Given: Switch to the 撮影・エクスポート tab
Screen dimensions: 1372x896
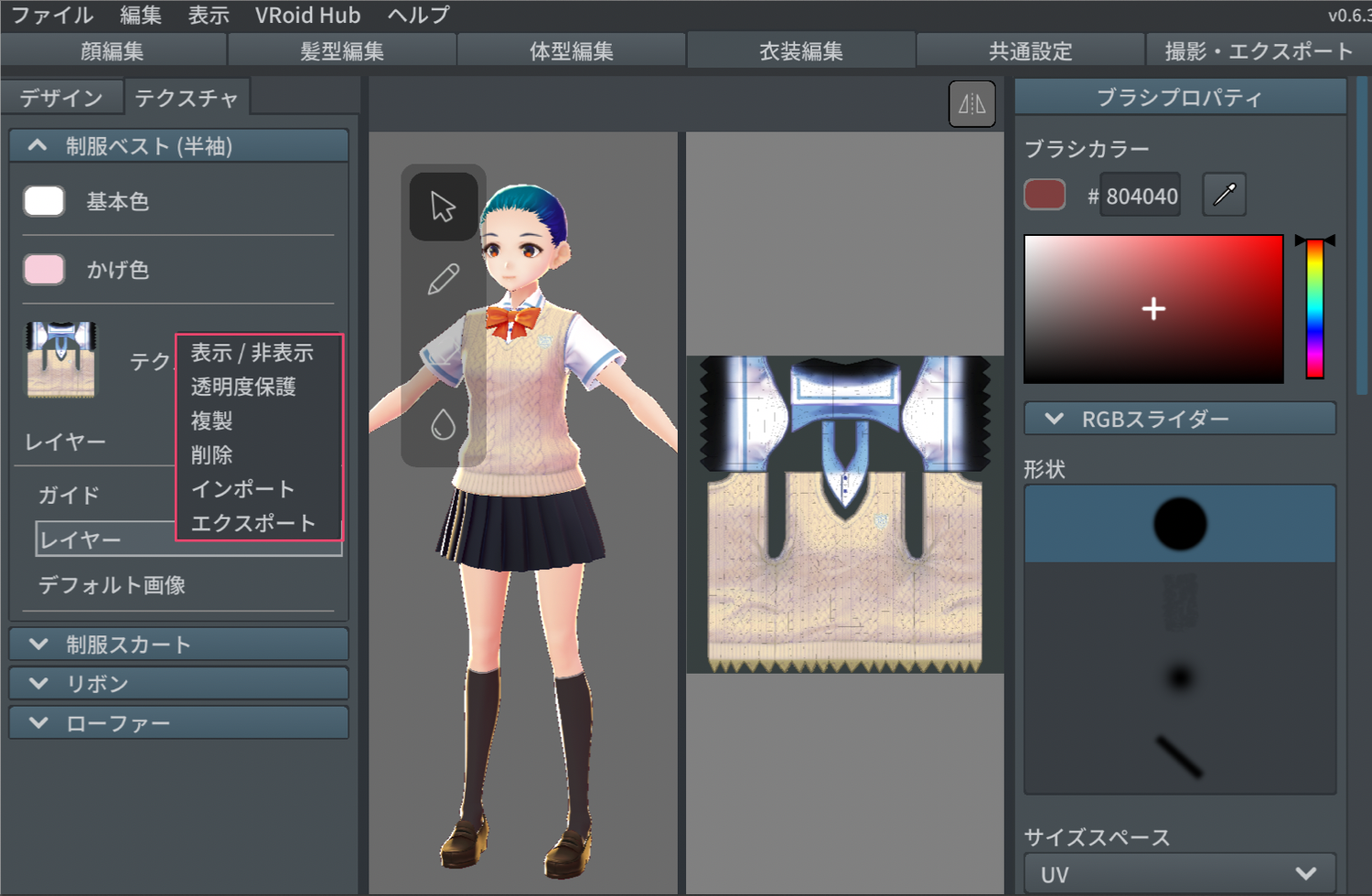Looking at the screenshot, I should point(1259,51).
